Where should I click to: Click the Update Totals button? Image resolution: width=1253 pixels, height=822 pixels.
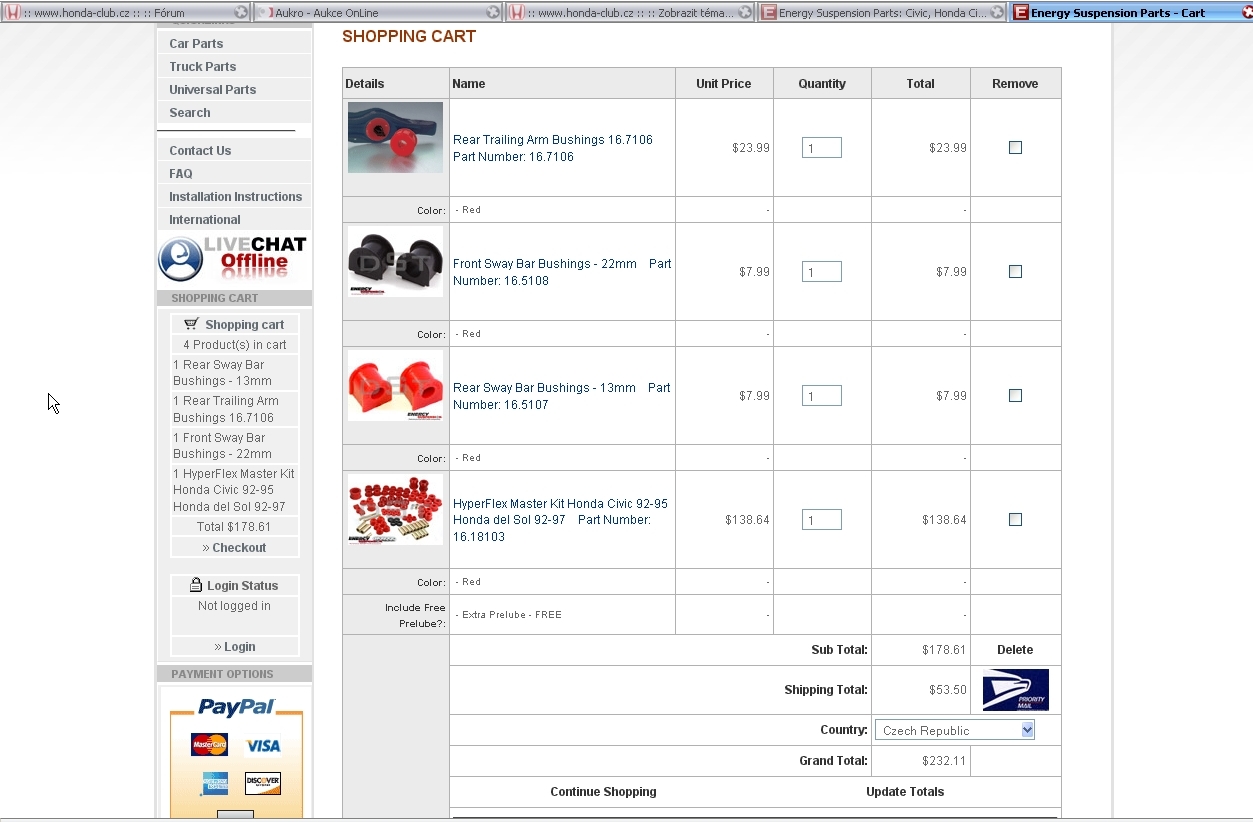coord(905,792)
